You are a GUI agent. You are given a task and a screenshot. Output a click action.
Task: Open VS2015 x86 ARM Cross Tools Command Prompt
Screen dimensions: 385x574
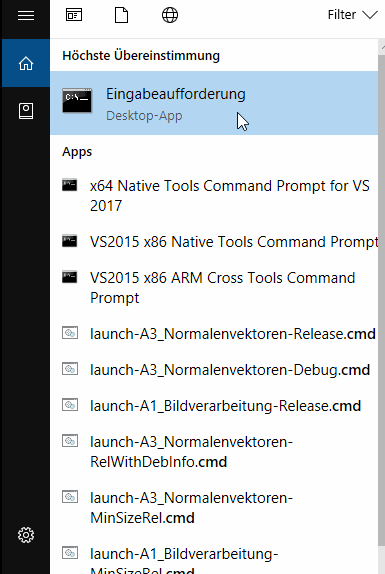(x=214, y=288)
